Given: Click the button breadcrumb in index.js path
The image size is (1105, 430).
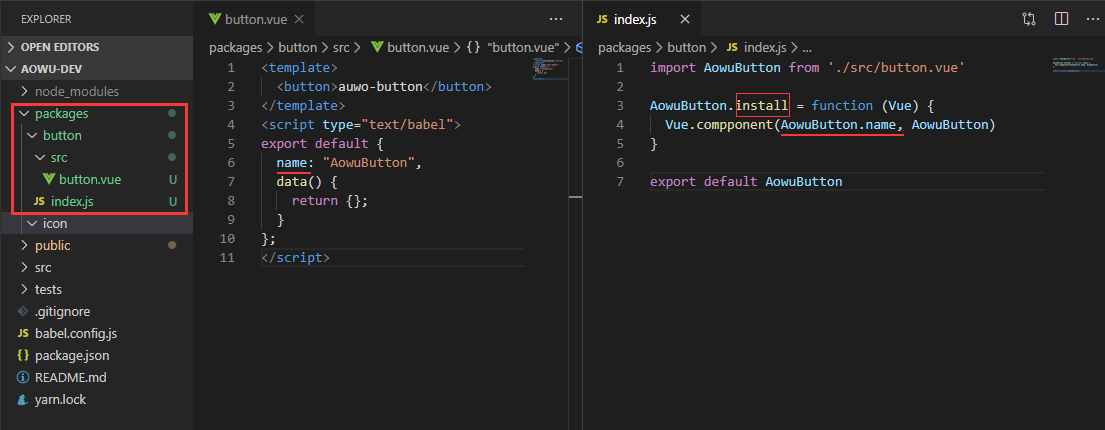Looking at the screenshot, I should click(x=686, y=48).
